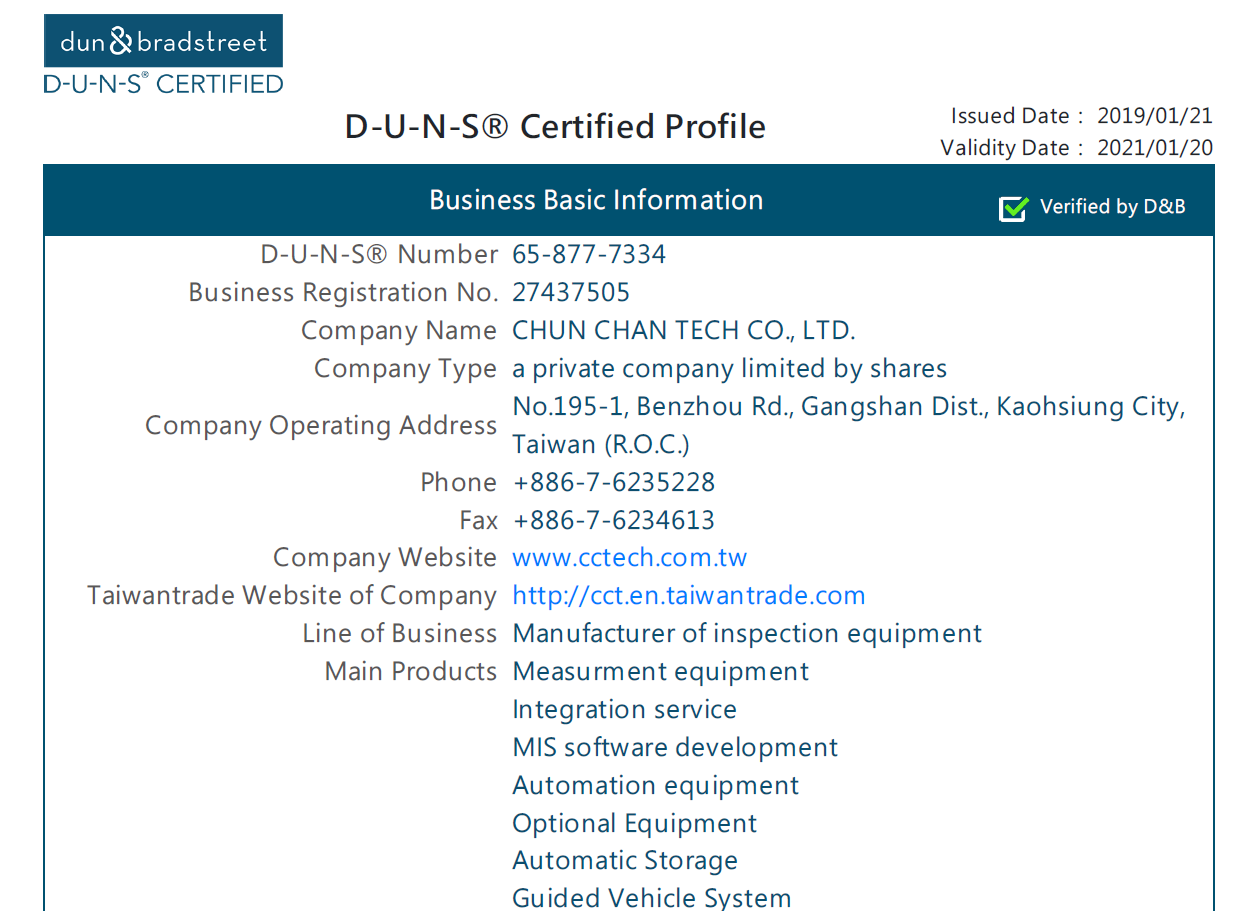Click the 'Line of Business' field label
This screenshot has height=911, width=1240.
pos(400,633)
